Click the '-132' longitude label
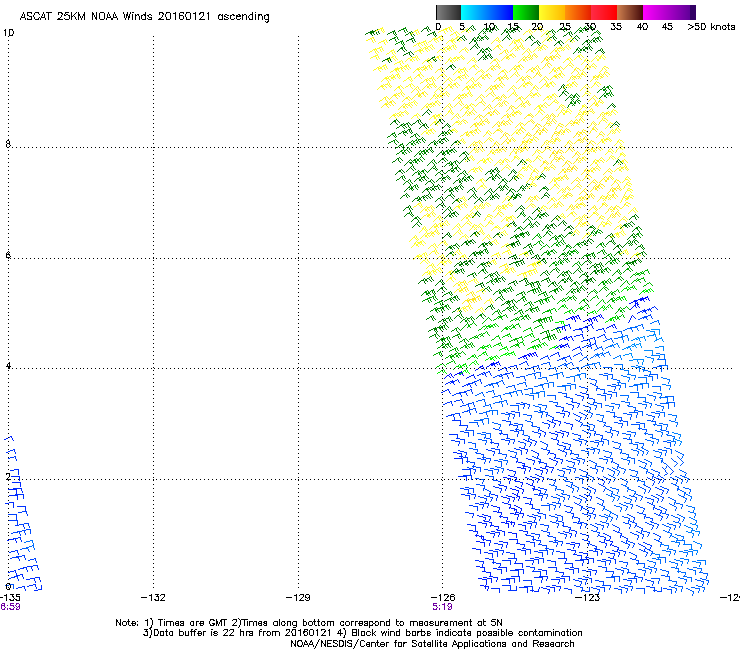Image resolution: width=740 pixels, height=650 pixels. 153,598
